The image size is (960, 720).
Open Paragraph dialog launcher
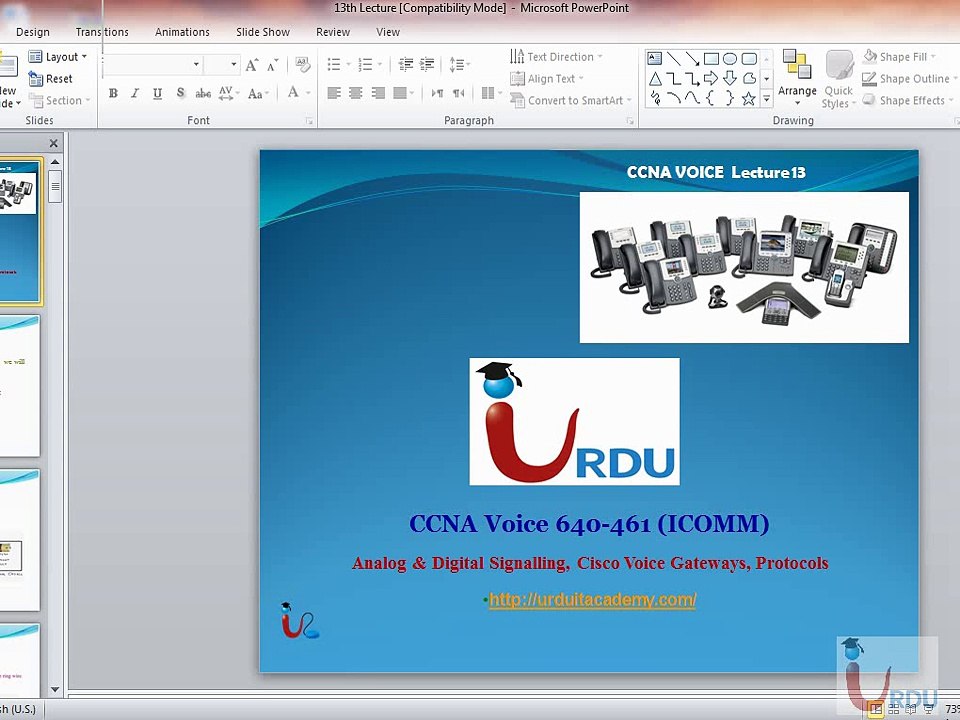coord(630,121)
